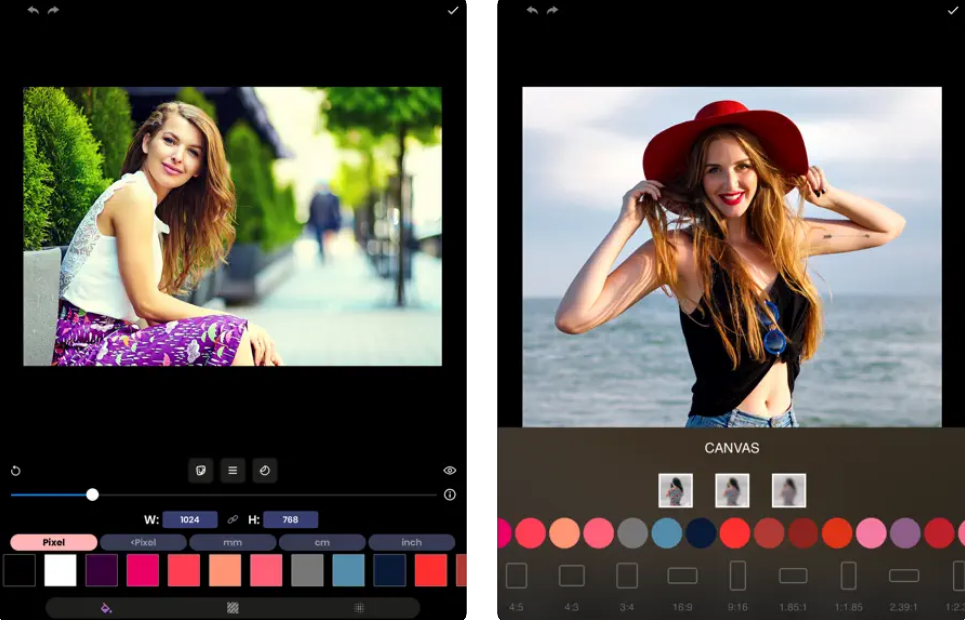Click the pie chart timer icon button

264,470
